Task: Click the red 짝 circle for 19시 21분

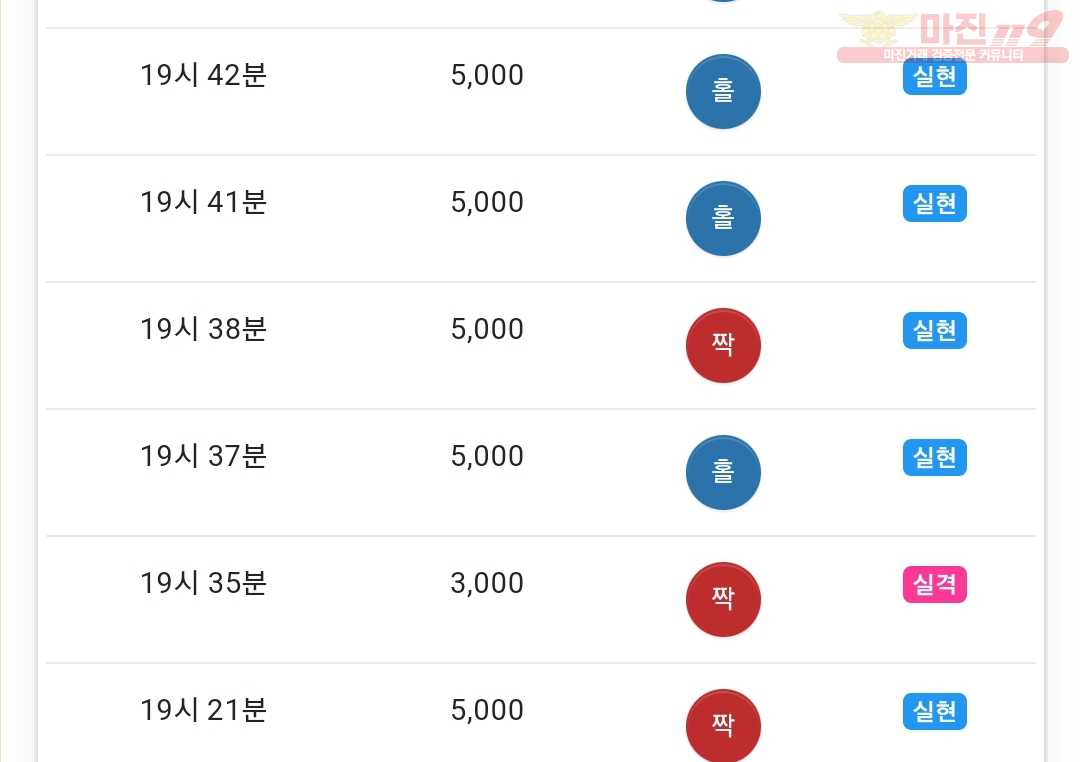Action: coord(723,725)
